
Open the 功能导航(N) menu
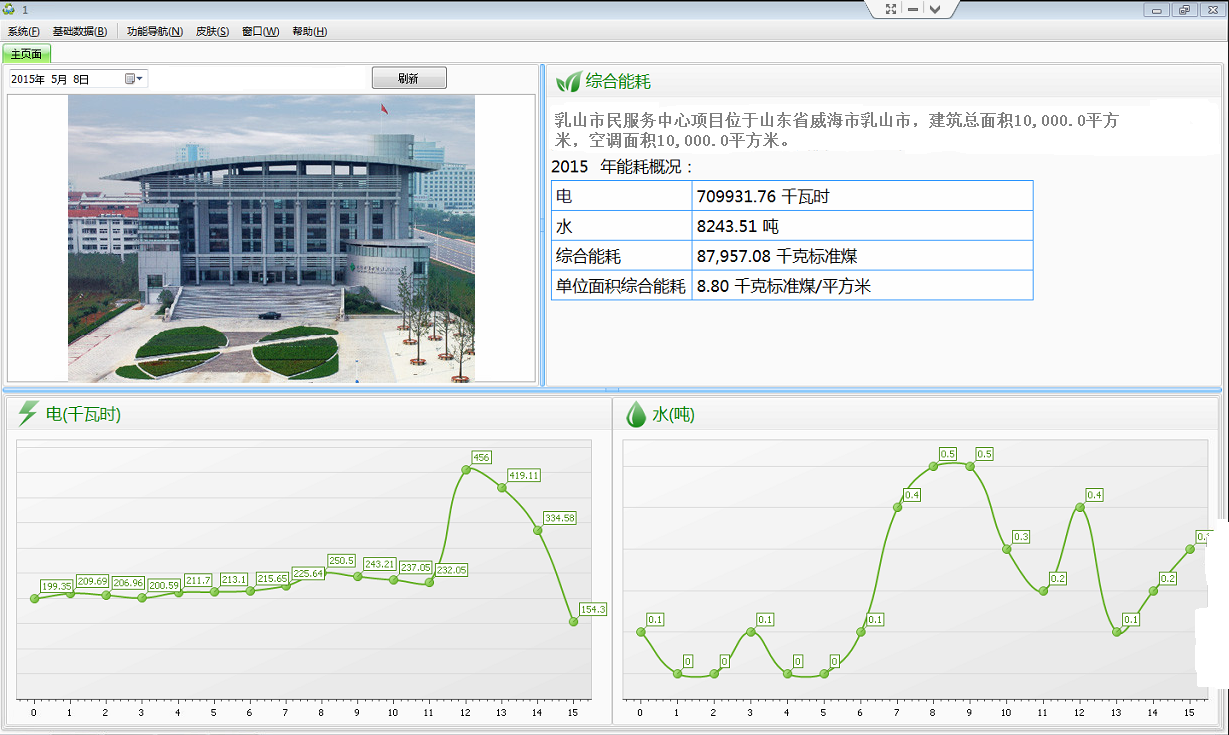pyautogui.click(x=154, y=31)
